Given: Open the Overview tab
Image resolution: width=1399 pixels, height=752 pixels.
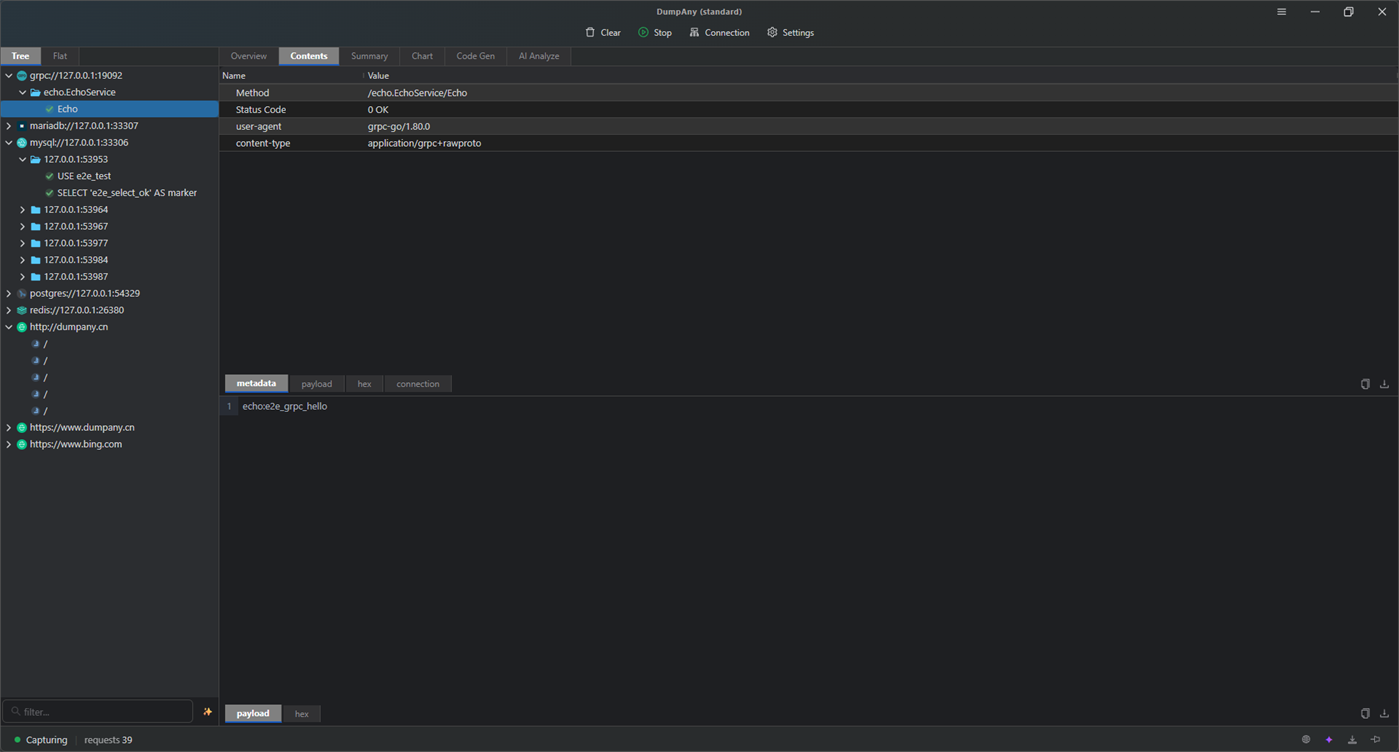Looking at the screenshot, I should point(249,56).
